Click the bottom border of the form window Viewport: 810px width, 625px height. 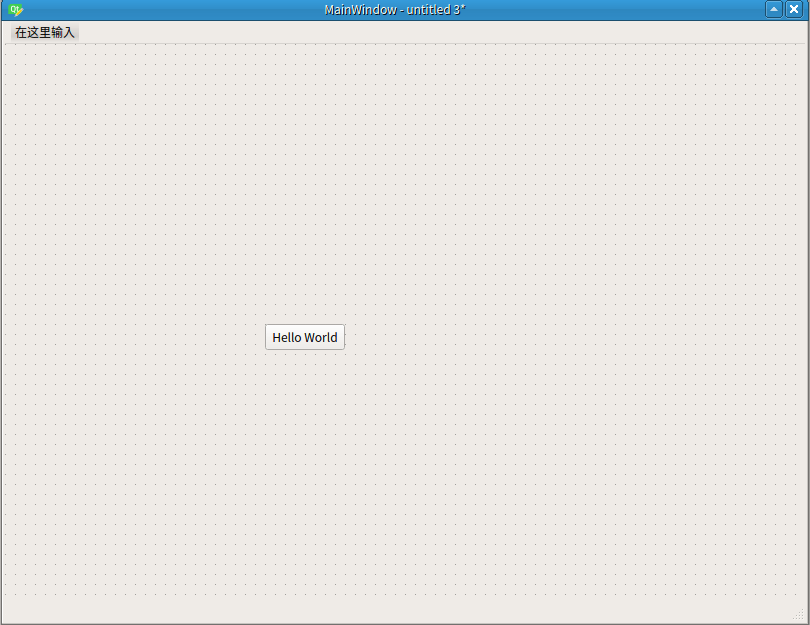click(400, 623)
